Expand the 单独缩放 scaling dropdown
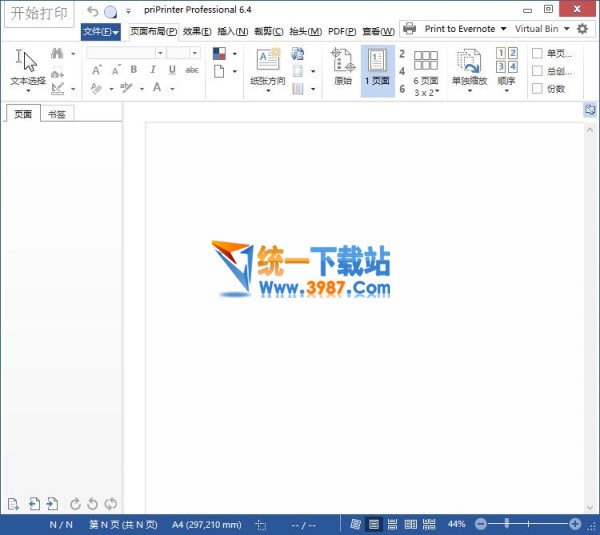Image resolution: width=600 pixels, height=535 pixels. tap(469, 89)
